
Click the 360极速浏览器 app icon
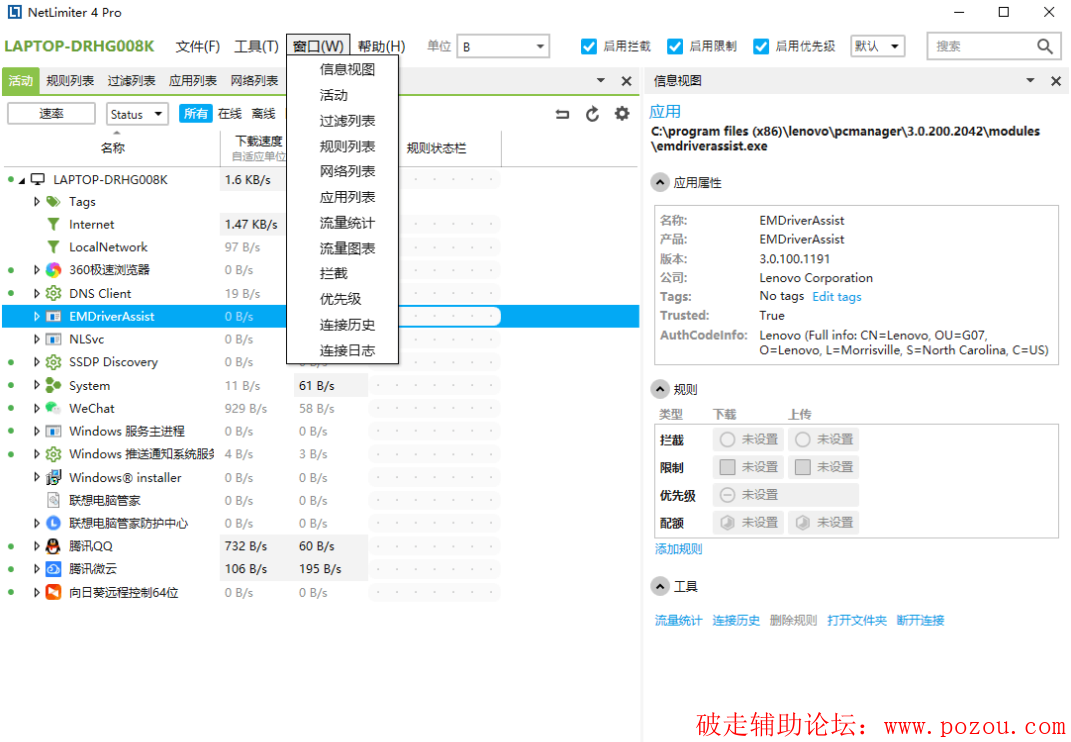(53, 270)
